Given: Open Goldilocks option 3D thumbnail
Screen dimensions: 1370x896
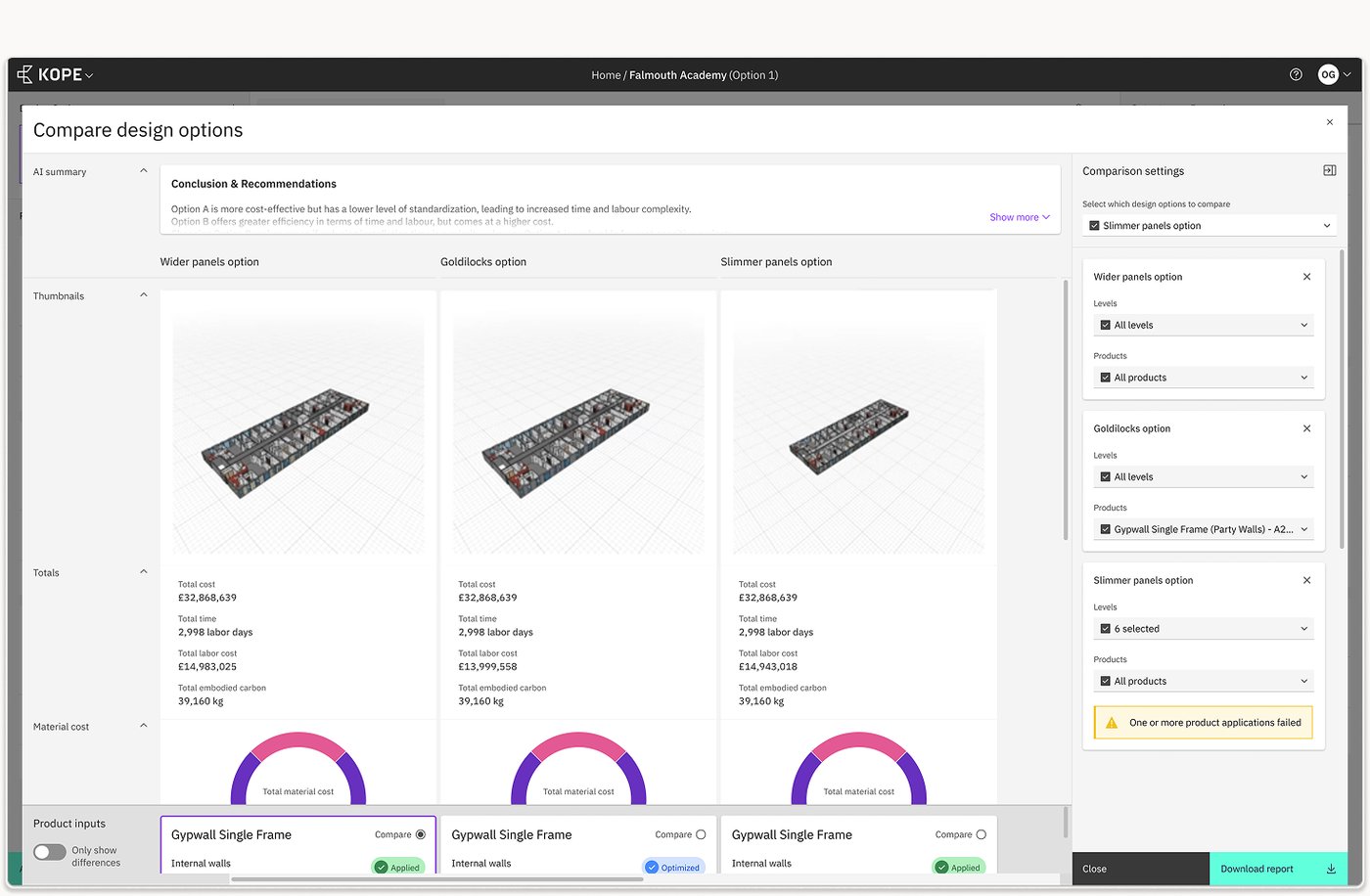Looking at the screenshot, I should pos(578,427).
